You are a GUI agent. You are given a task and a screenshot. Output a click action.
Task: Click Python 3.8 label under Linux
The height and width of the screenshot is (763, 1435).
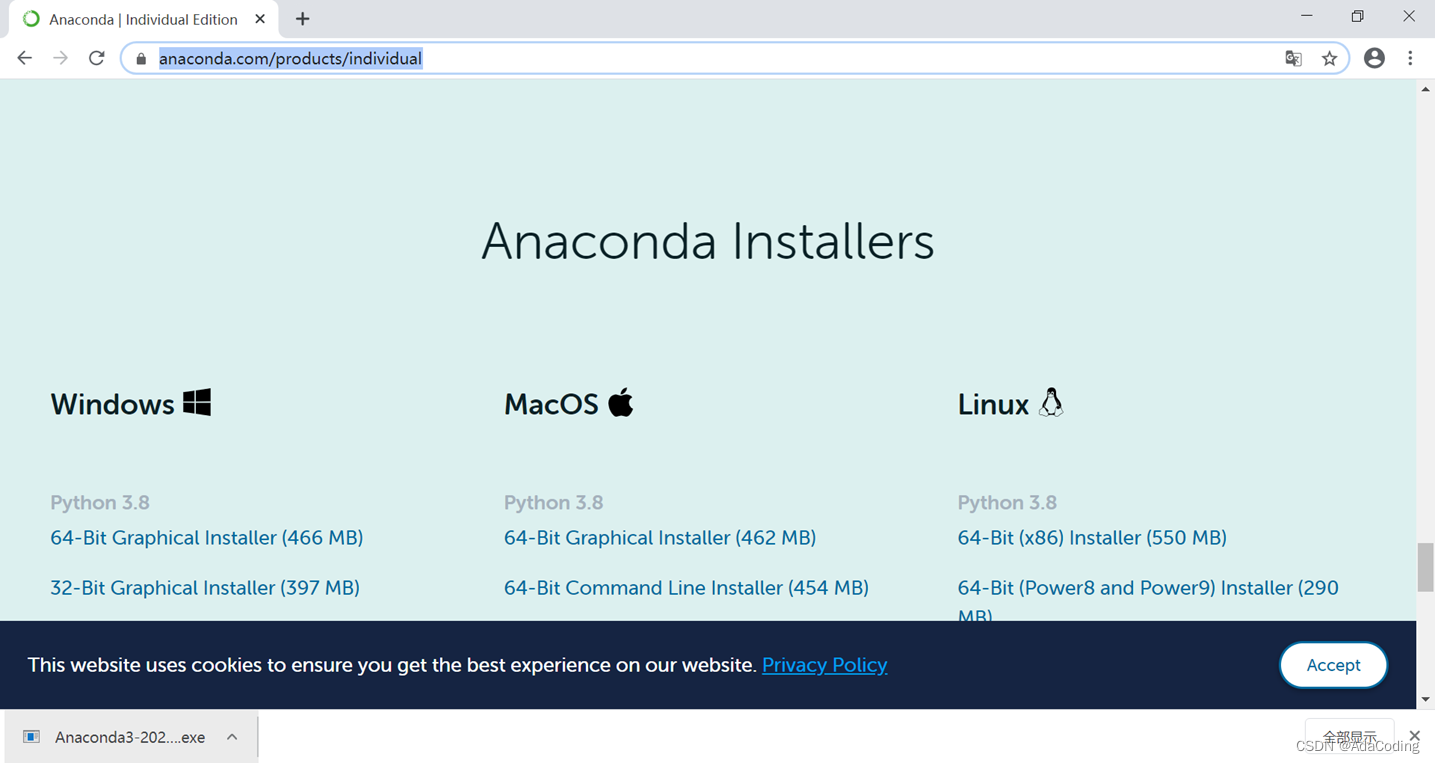point(1007,502)
